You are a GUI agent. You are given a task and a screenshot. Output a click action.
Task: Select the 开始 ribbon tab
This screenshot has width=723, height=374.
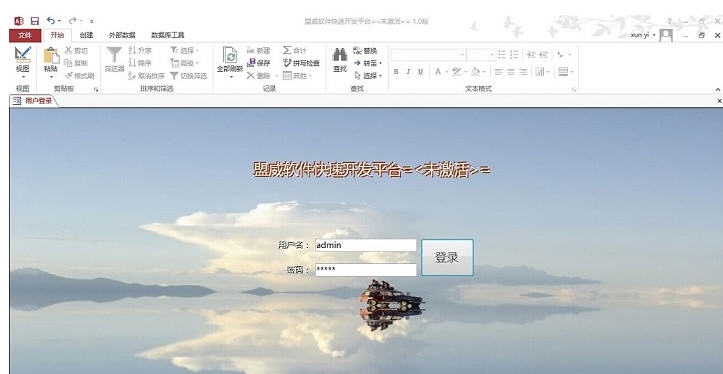(57, 35)
